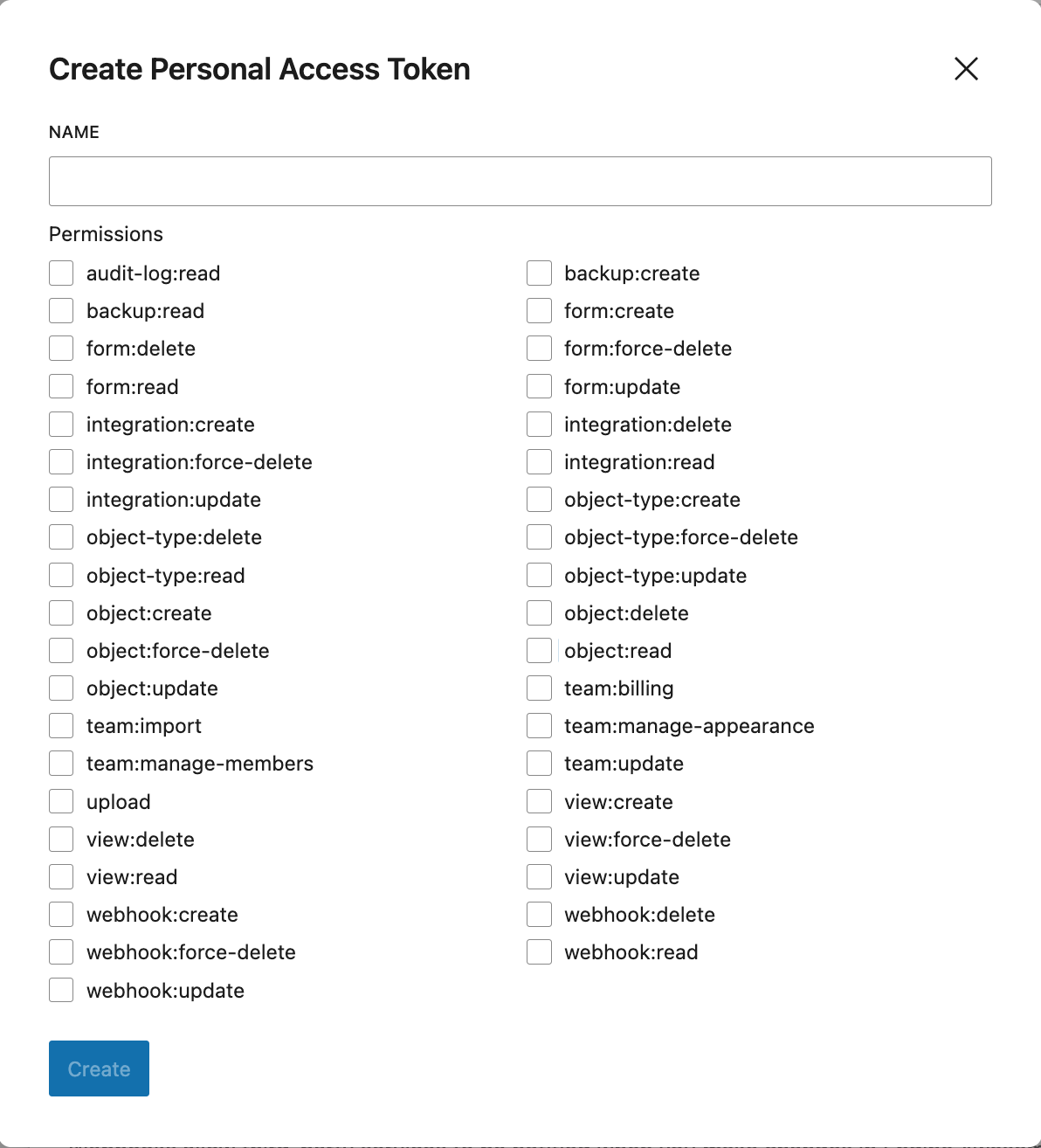Enable the webhook:update permission
Viewport: 1041px width, 1148px height.
point(60,990)
